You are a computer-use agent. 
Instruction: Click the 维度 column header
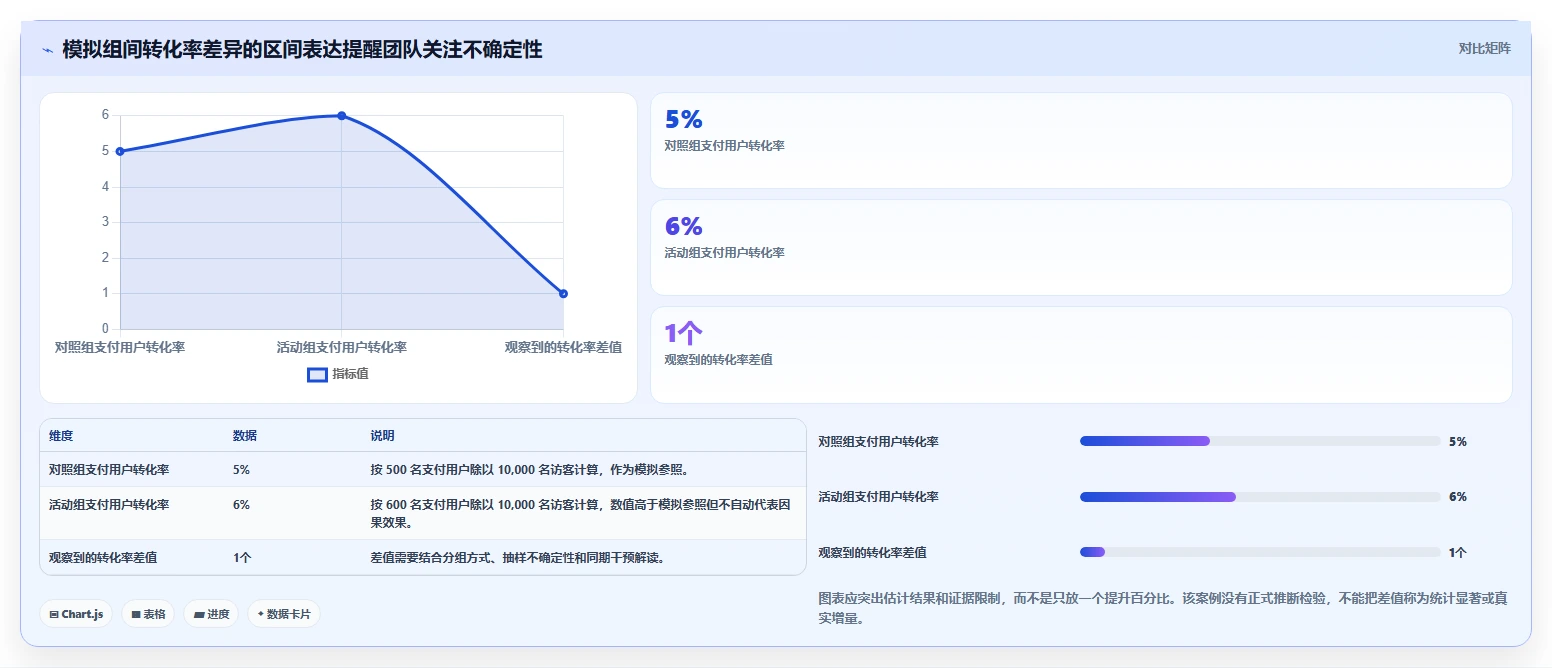61,436
